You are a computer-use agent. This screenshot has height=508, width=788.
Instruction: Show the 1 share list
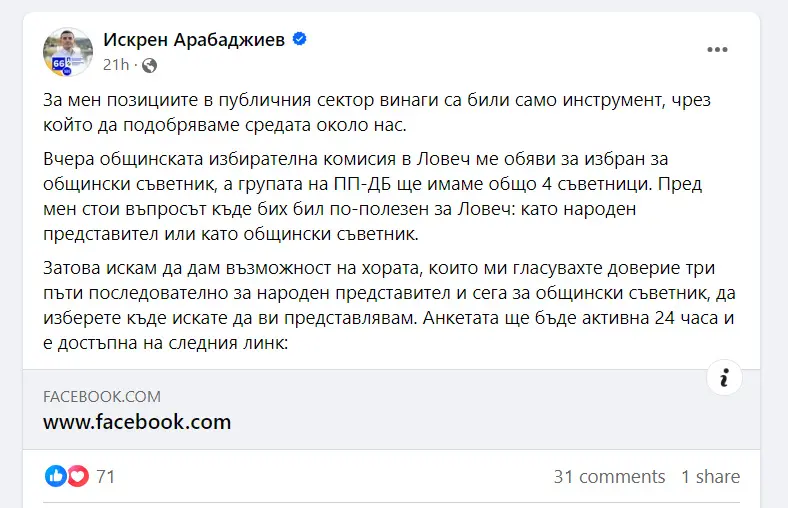click(x=710, y=477)
